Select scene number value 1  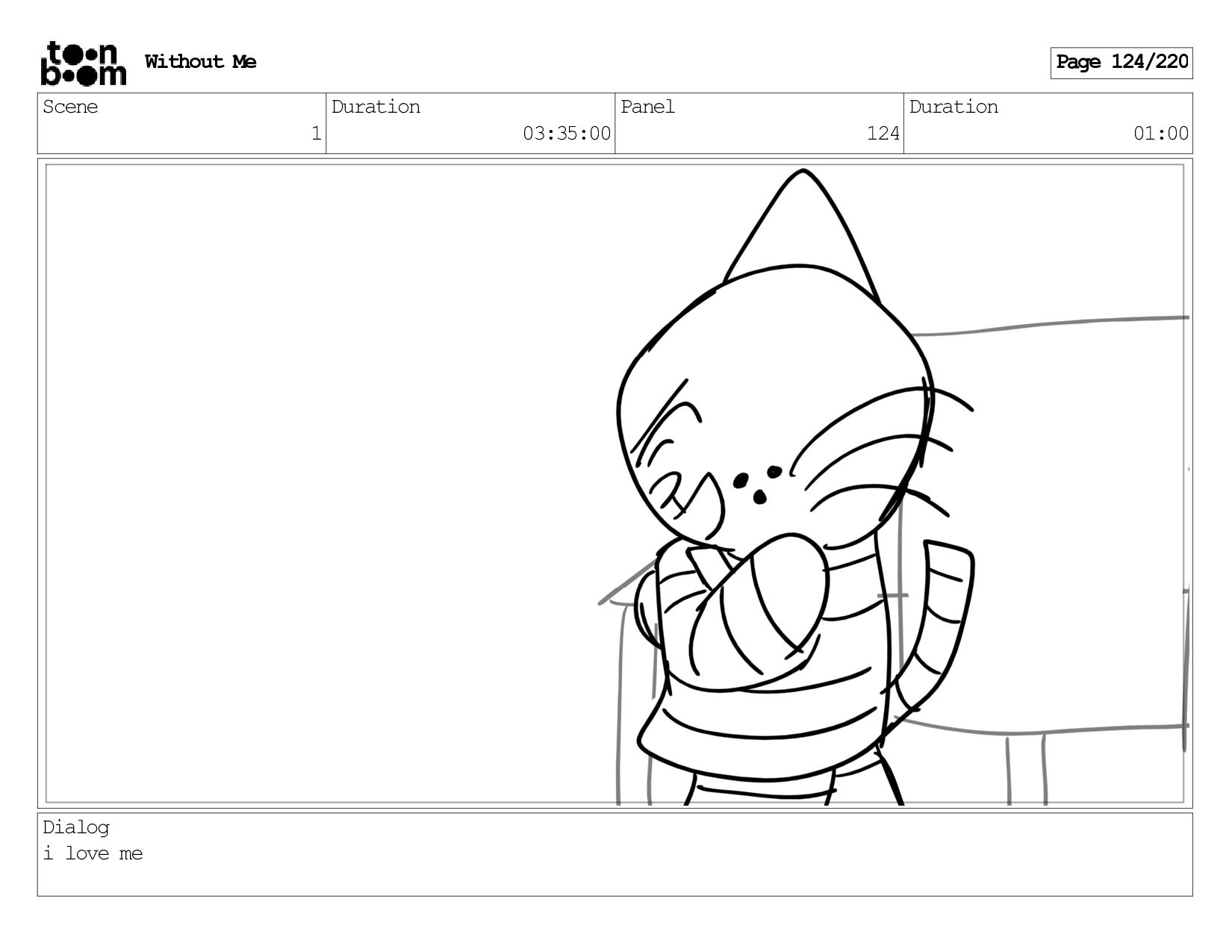pos(316,134)
